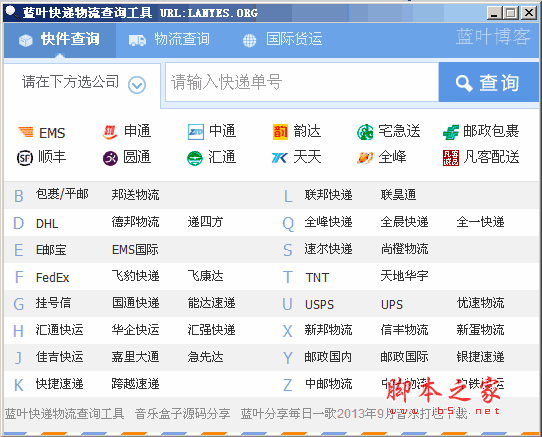Choose 天地华宇 in row T
The width and height of the screenshot is (542, 437).
pyautogui.click(x=404, y=276)
